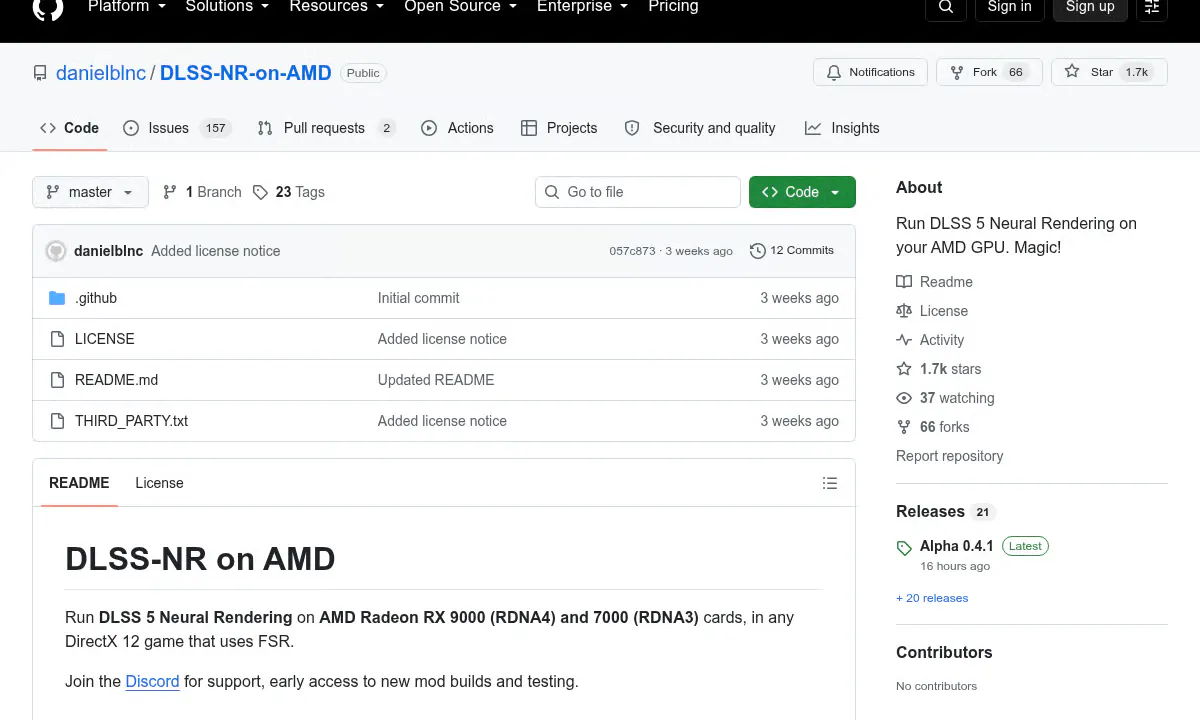The width and height of the screenshot is (1200, 720).
Task: Open the Discord link in README
Action: [x=152, y=681]
